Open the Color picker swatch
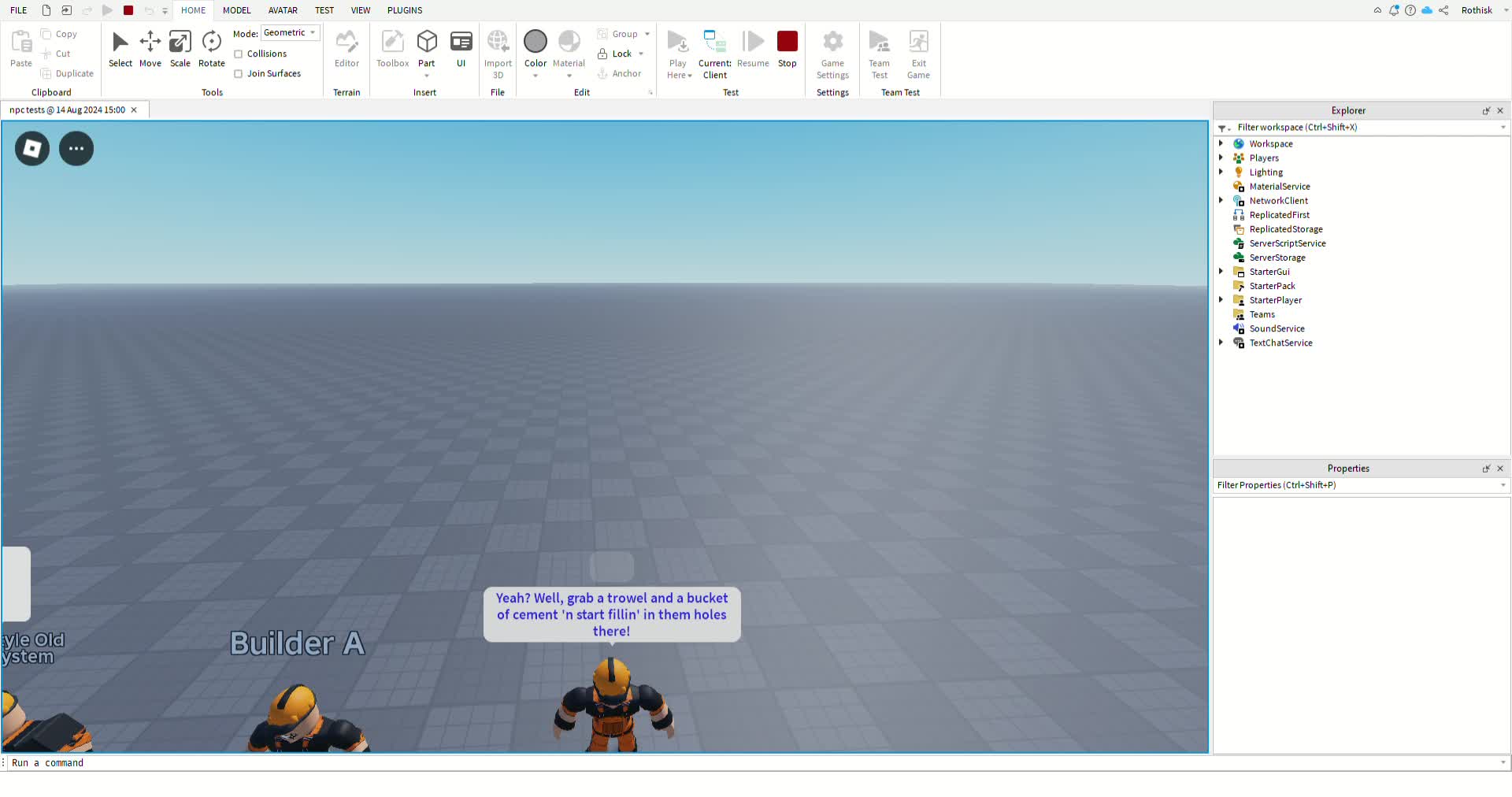Viewport: 1512px width, 797px height. coord(535,40)
